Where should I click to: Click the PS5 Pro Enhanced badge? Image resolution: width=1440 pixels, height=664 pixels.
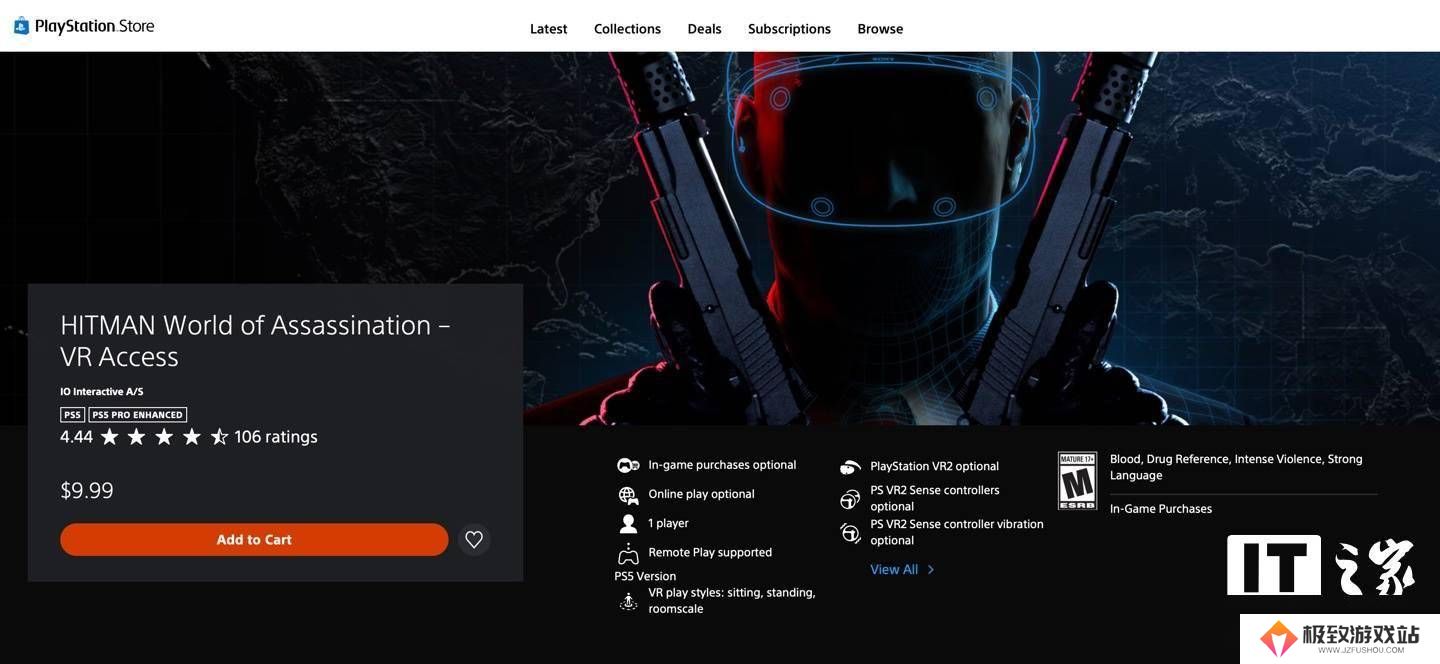tap(138, 415)
